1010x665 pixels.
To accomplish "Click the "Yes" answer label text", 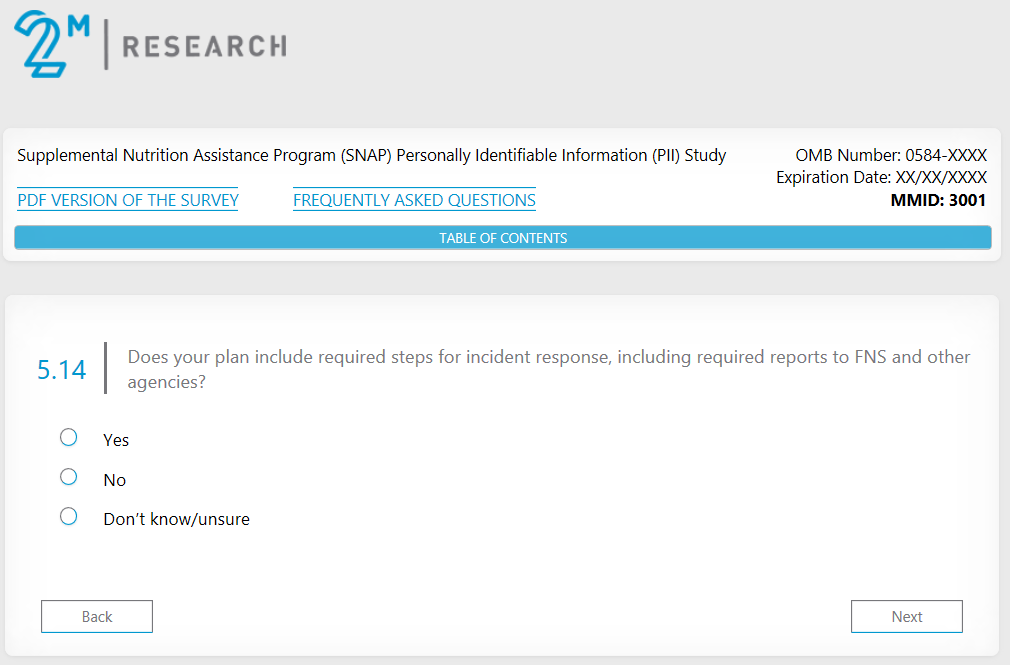I will click(x=116, y=440).
